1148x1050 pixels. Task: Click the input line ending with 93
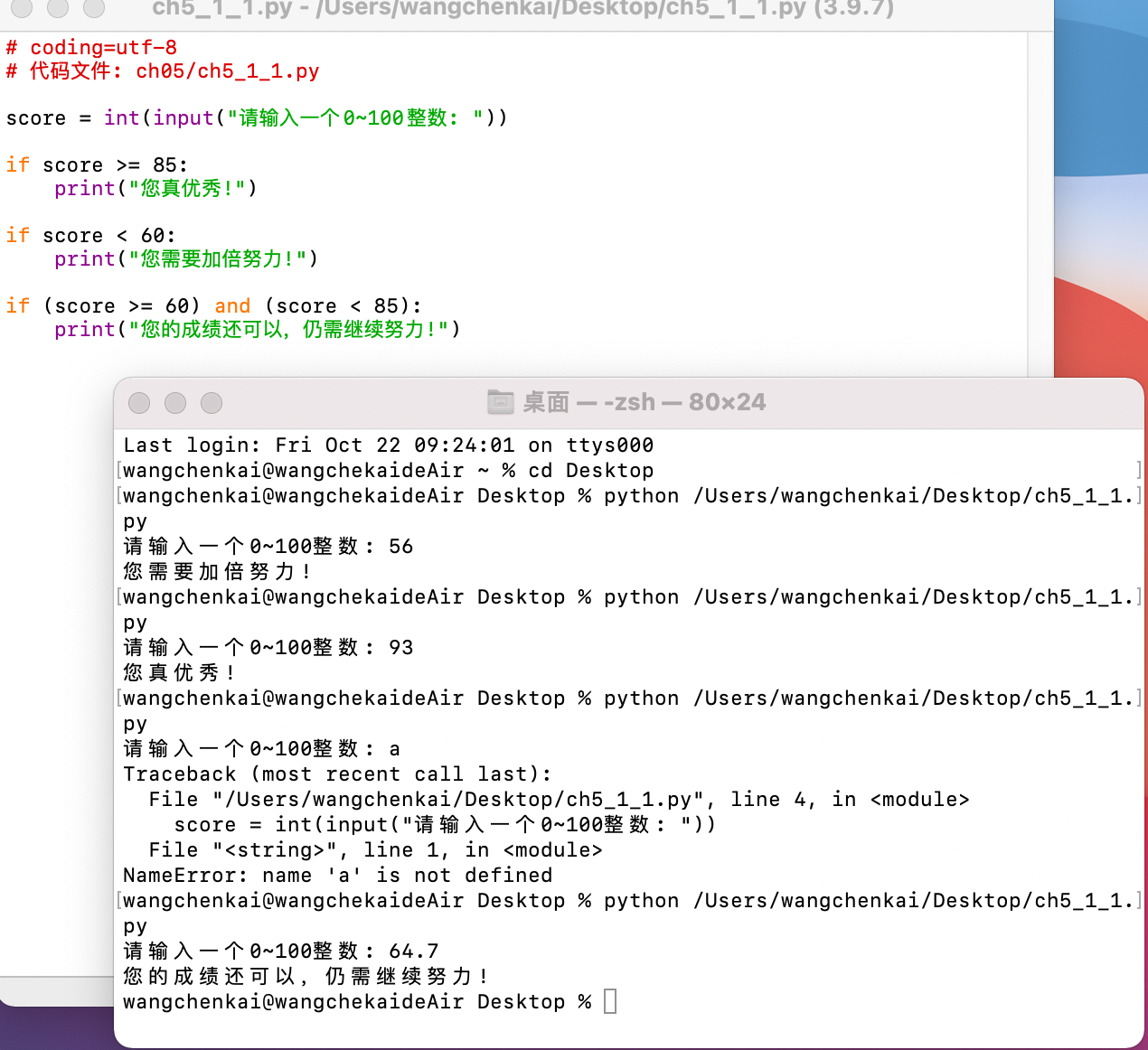pyautogui.click(x=268, y=647)
